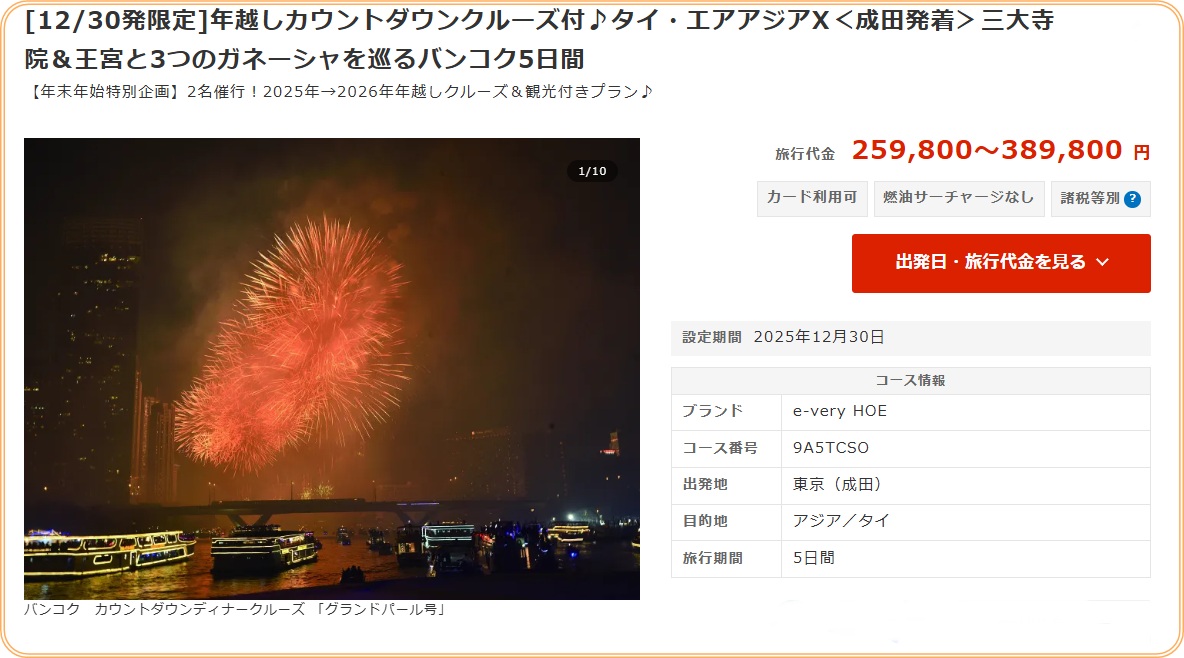1184x658 pixels.
Task: Click the 年末年始特別企画 subtitle text
Action: tap(339, 91)
